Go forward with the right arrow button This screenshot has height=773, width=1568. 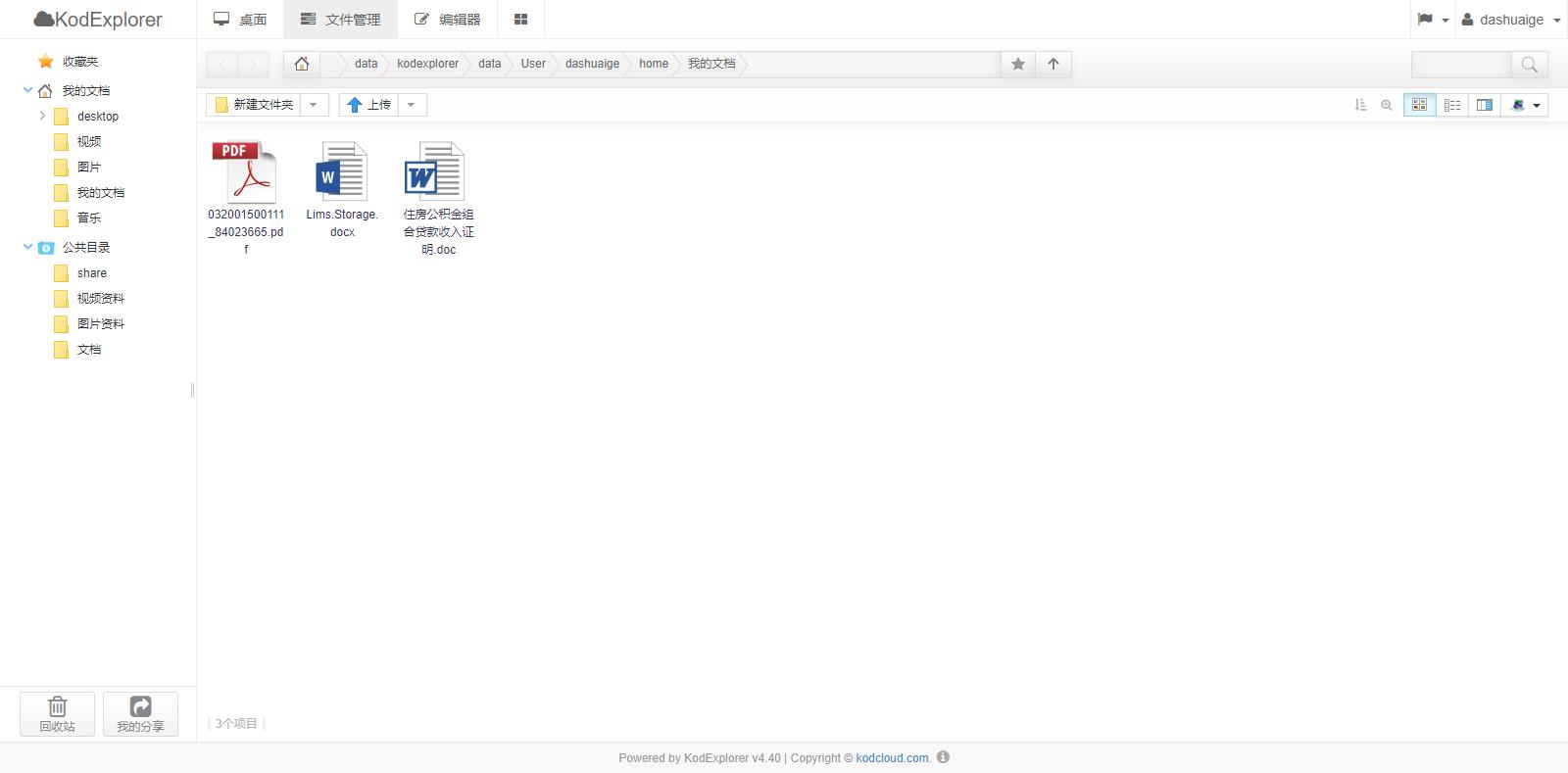pyautogui.click(x=253, y=65)
